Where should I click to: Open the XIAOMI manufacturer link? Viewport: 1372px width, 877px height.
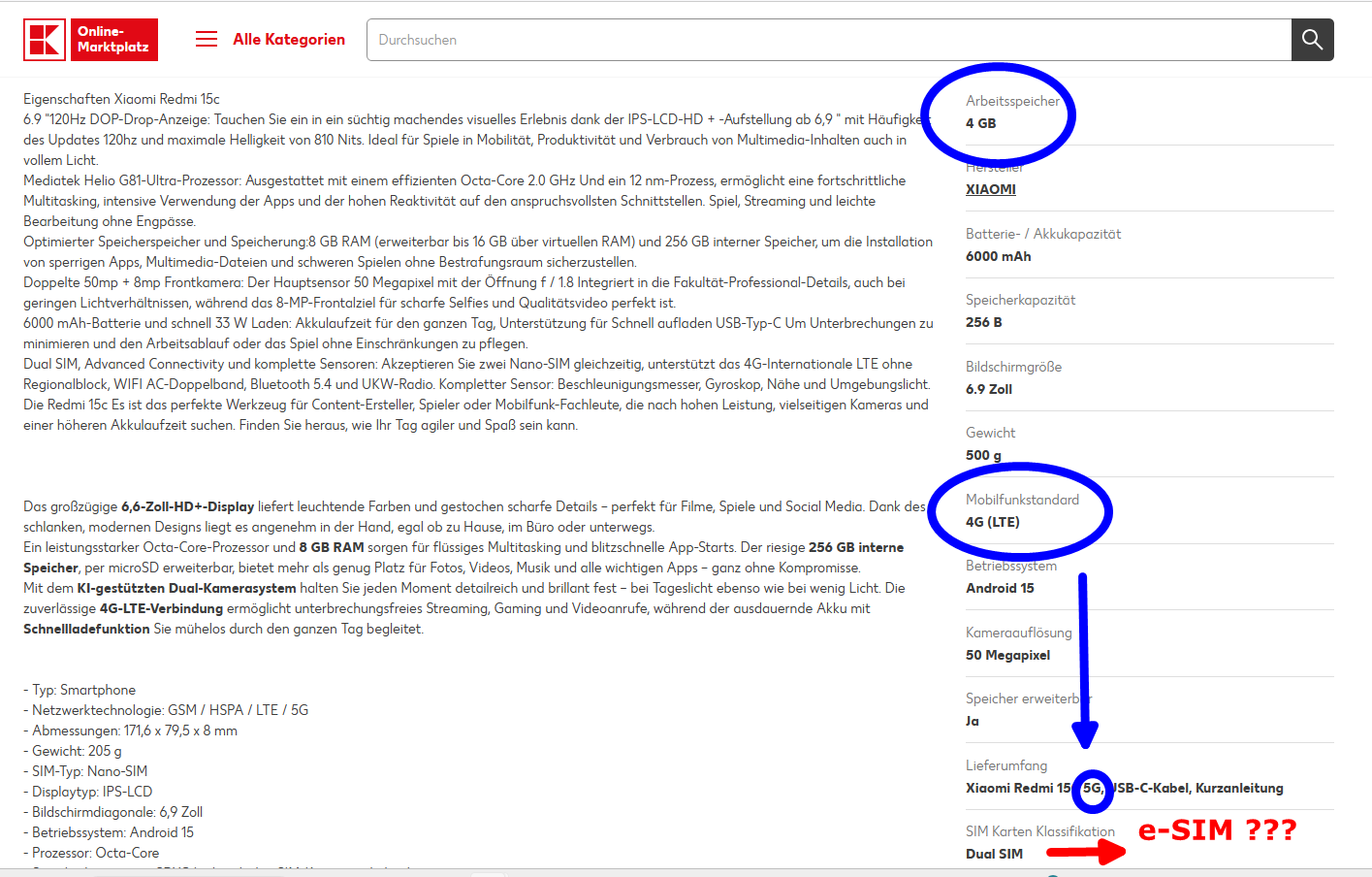991,189
